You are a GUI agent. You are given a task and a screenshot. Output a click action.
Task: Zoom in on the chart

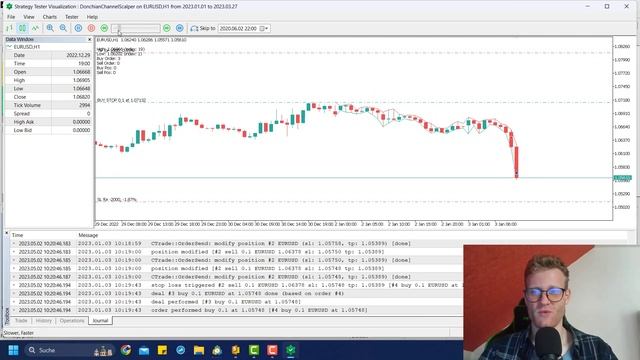coord(50,28)
